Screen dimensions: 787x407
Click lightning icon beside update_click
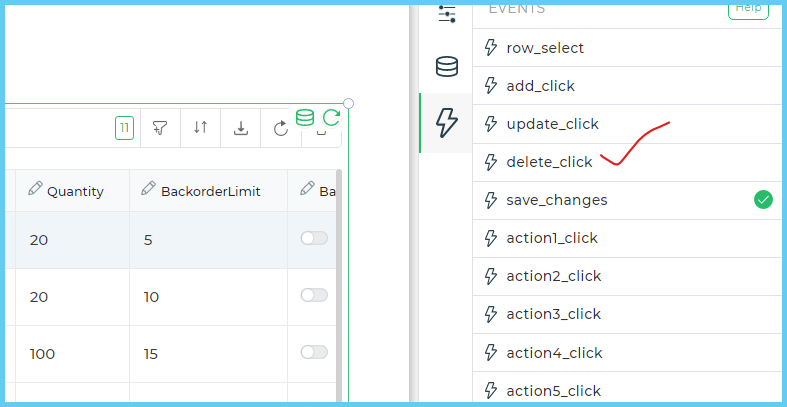[490, 124]
